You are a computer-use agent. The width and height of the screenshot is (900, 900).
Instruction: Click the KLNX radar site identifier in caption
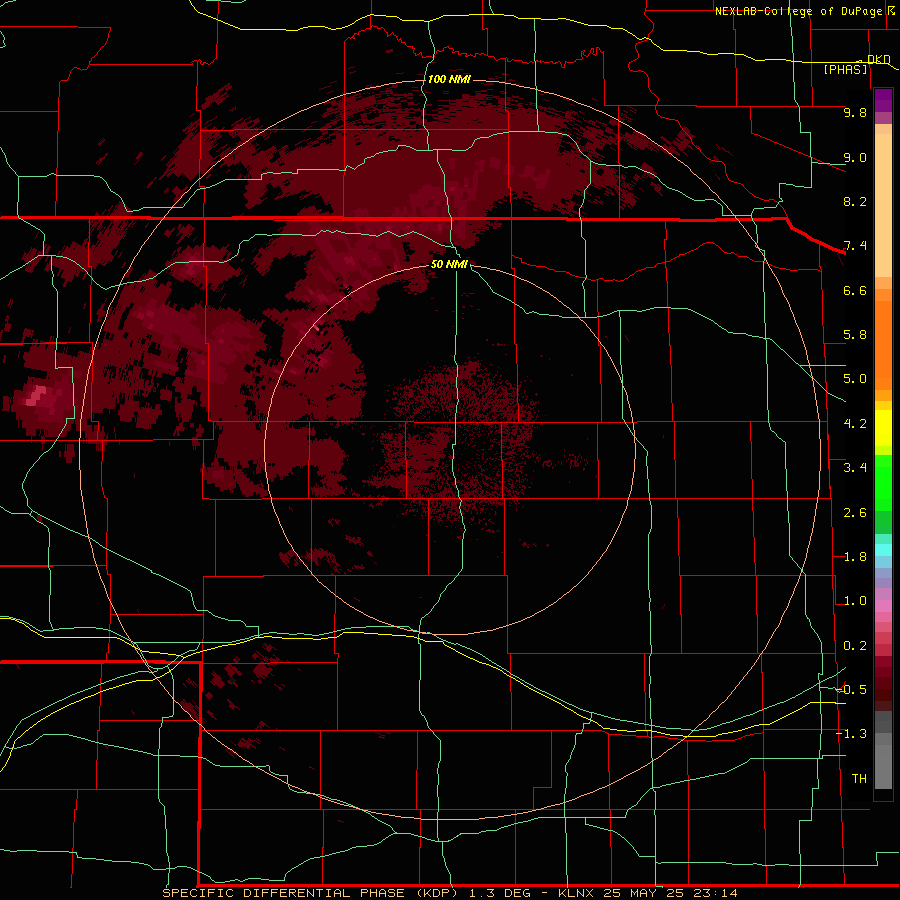pos(577,893)
